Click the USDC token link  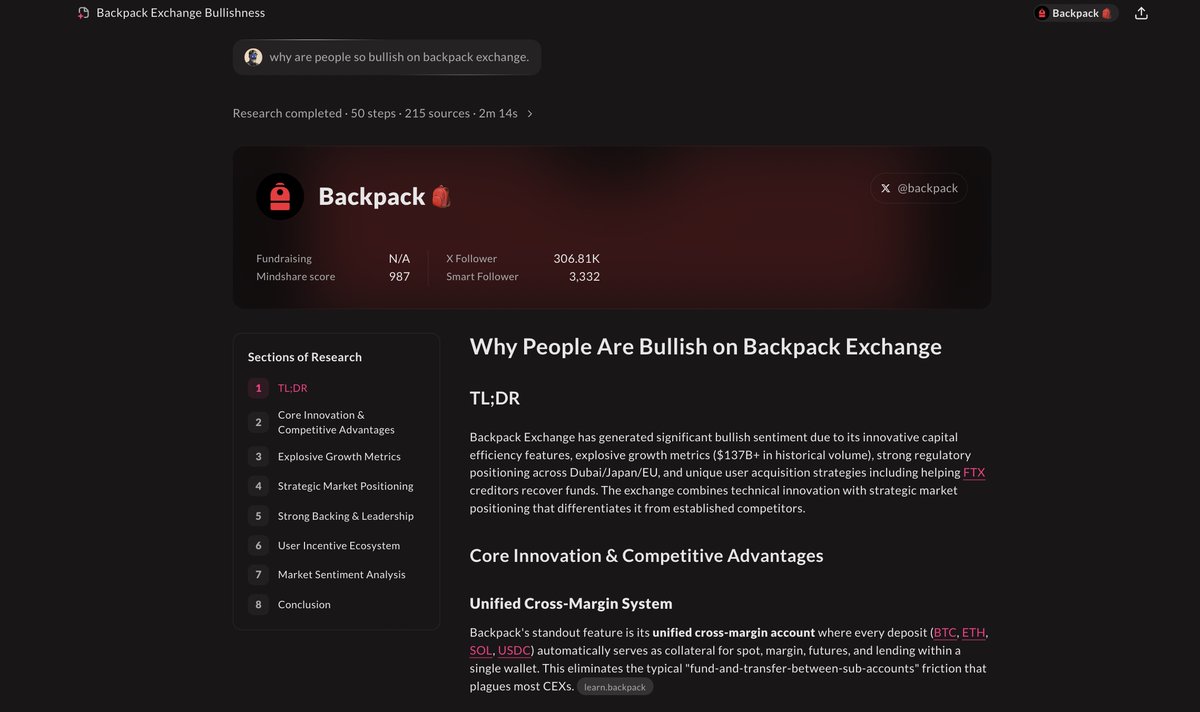(515, 651)
